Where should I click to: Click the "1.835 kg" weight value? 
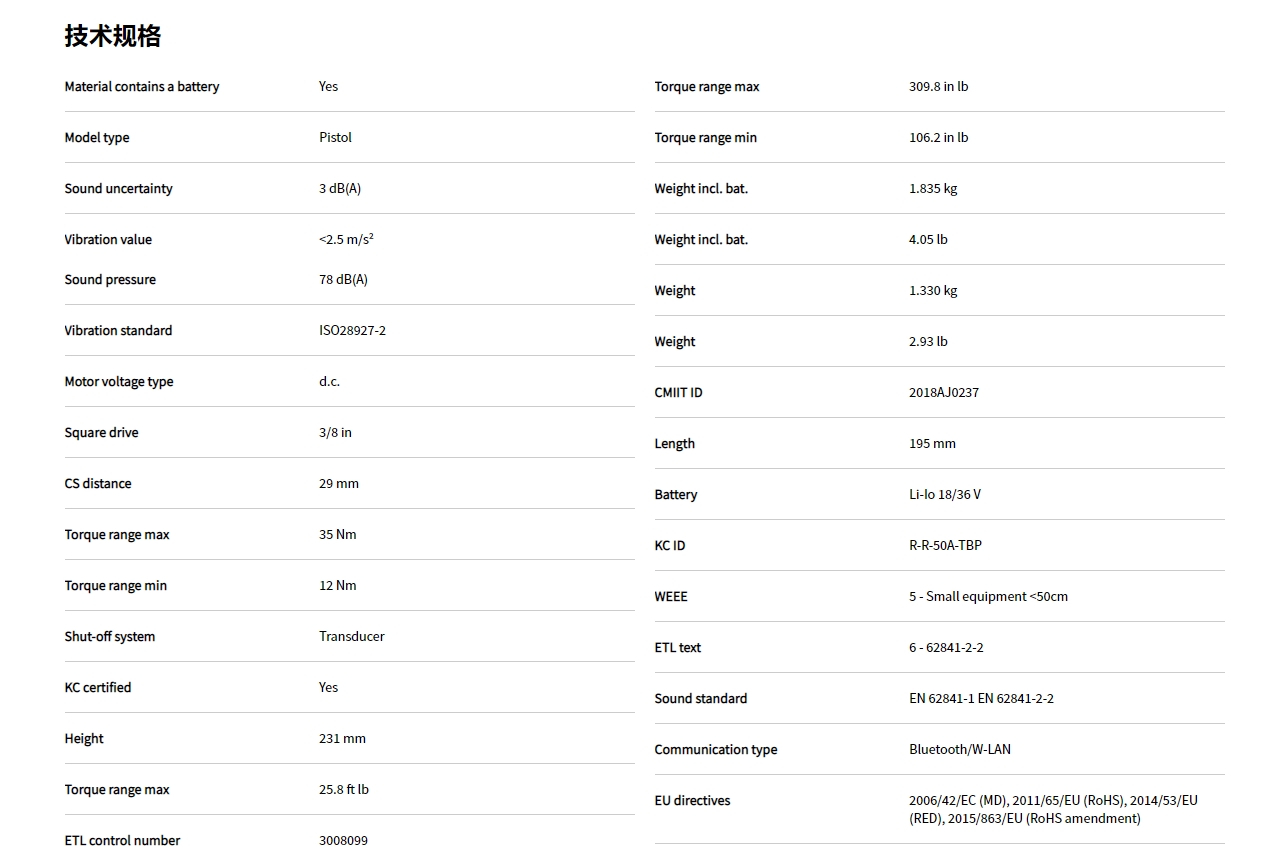(933, 189)
